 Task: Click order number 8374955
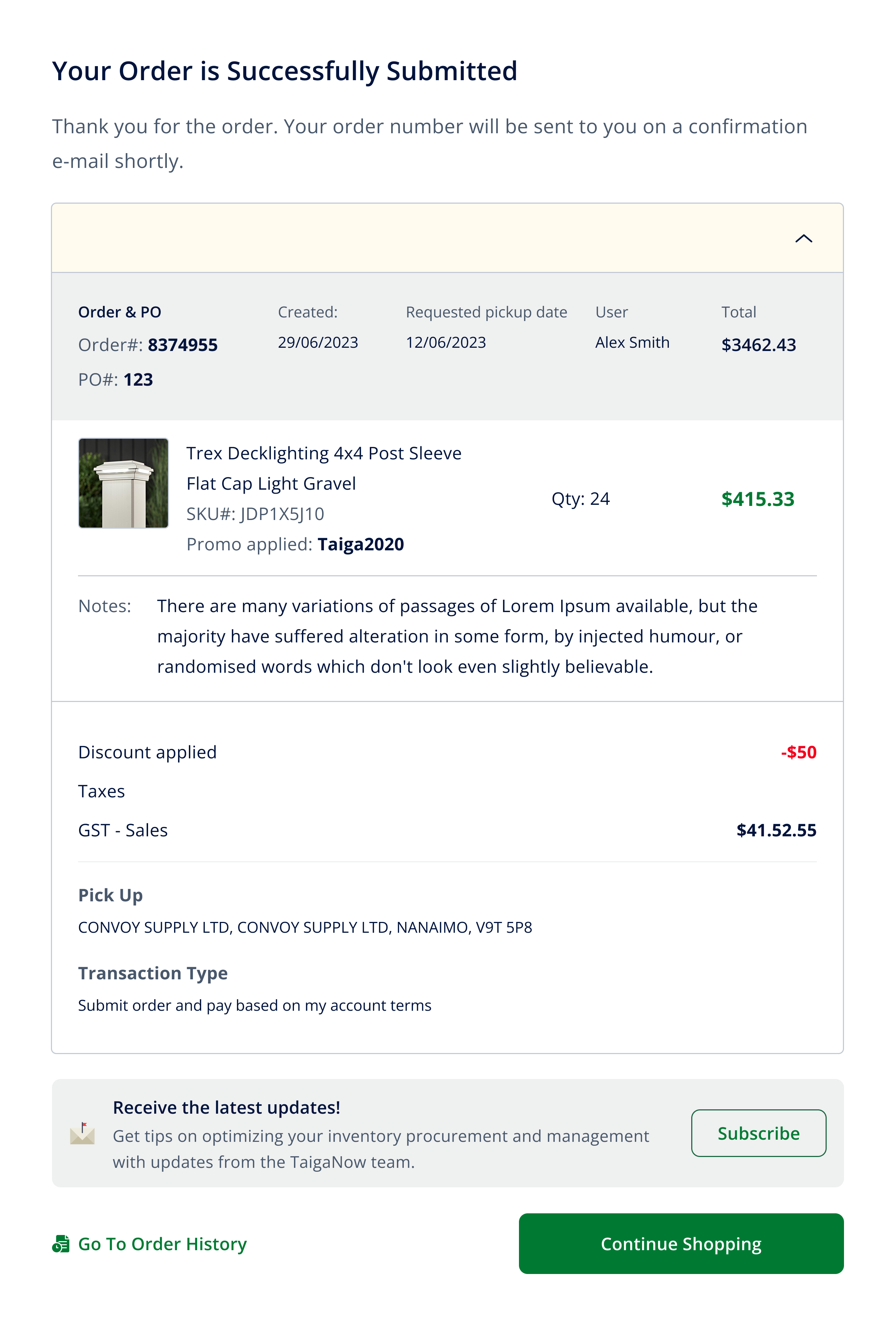point(183,345)
